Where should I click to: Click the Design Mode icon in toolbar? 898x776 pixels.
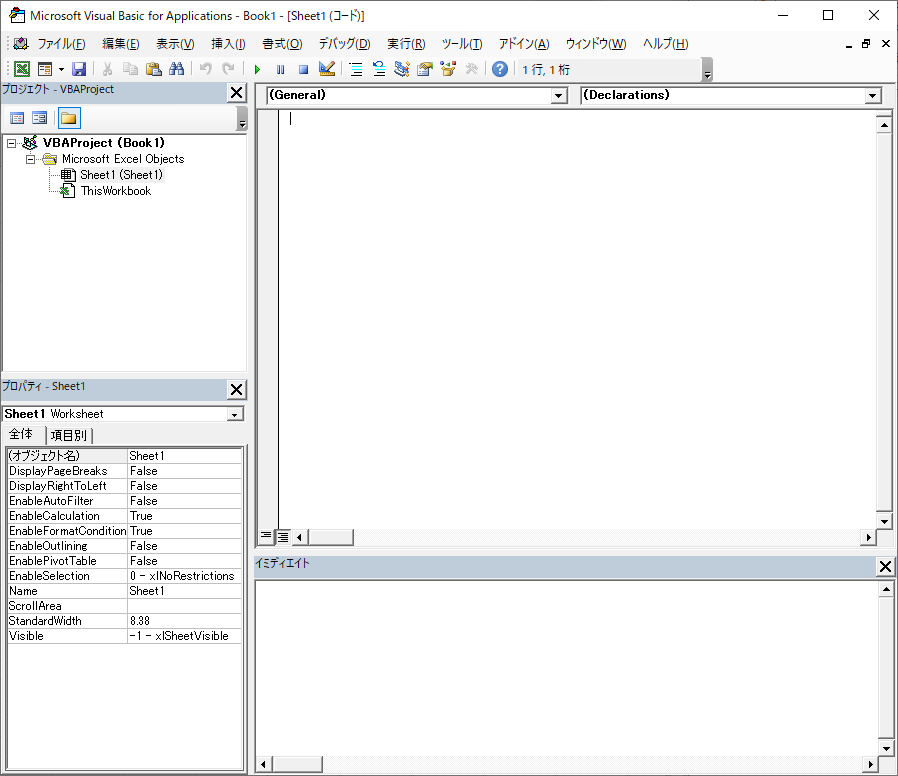[x=327, y=69]
